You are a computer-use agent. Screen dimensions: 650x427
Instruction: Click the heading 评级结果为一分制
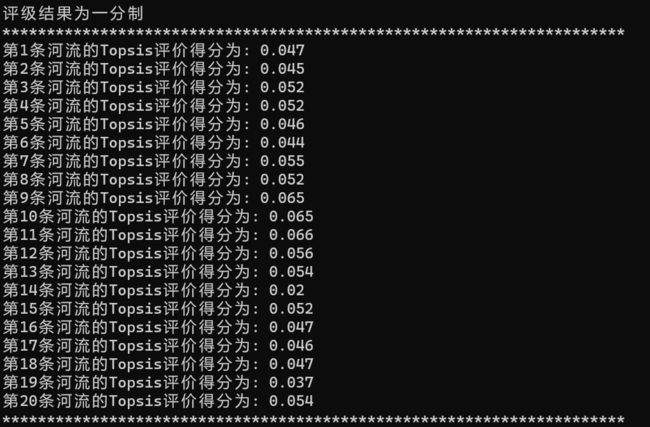pos(73,14)
